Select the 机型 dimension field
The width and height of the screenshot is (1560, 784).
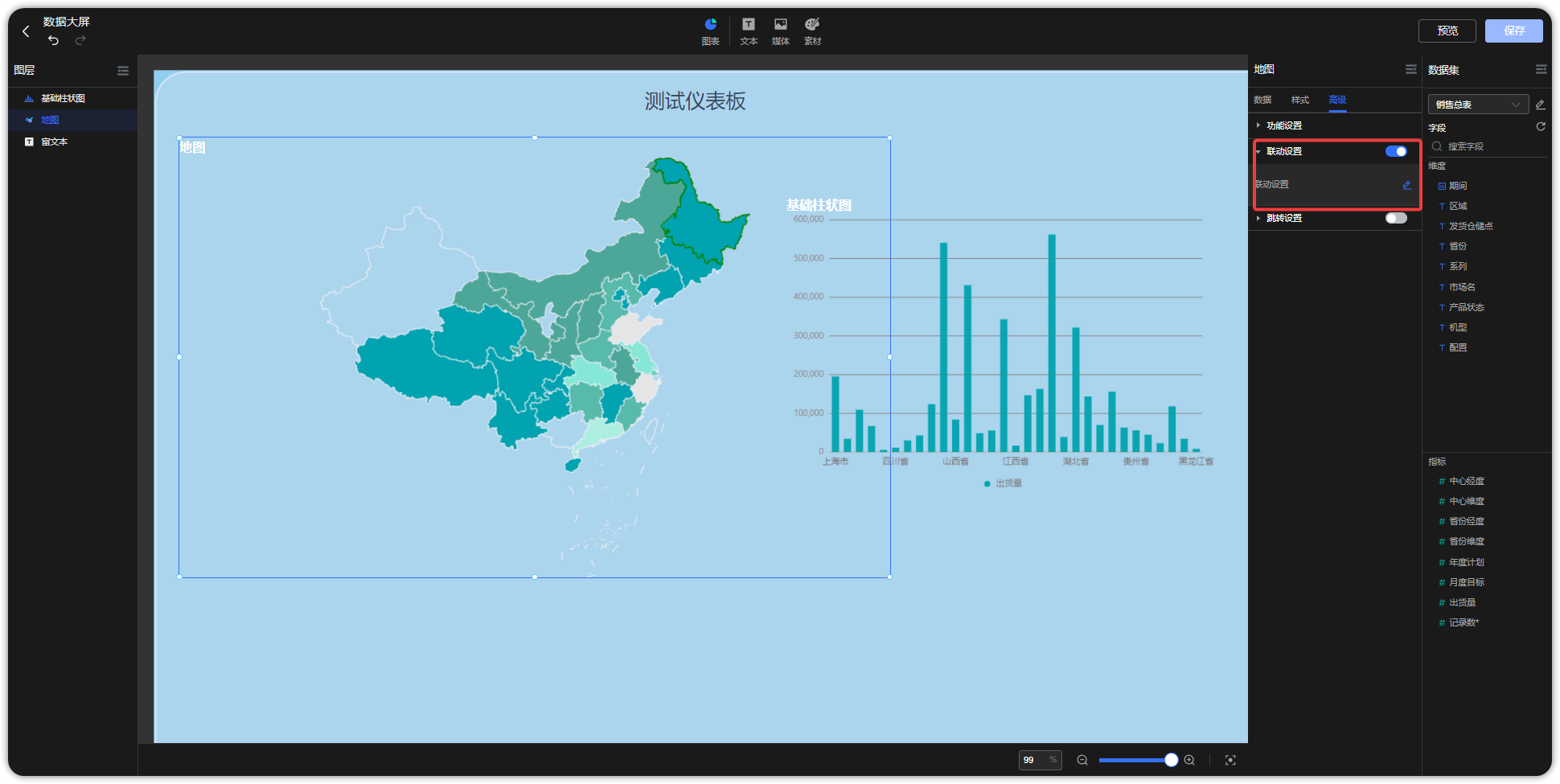[1458, 327]
